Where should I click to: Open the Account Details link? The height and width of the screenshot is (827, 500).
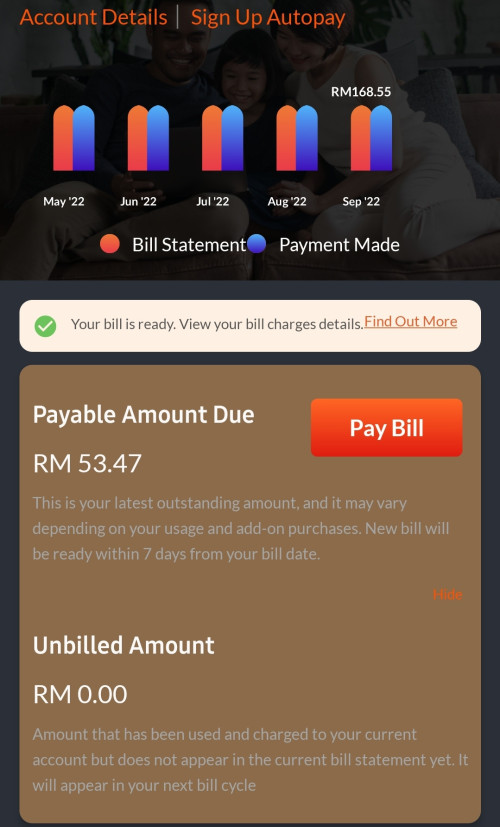93,17
